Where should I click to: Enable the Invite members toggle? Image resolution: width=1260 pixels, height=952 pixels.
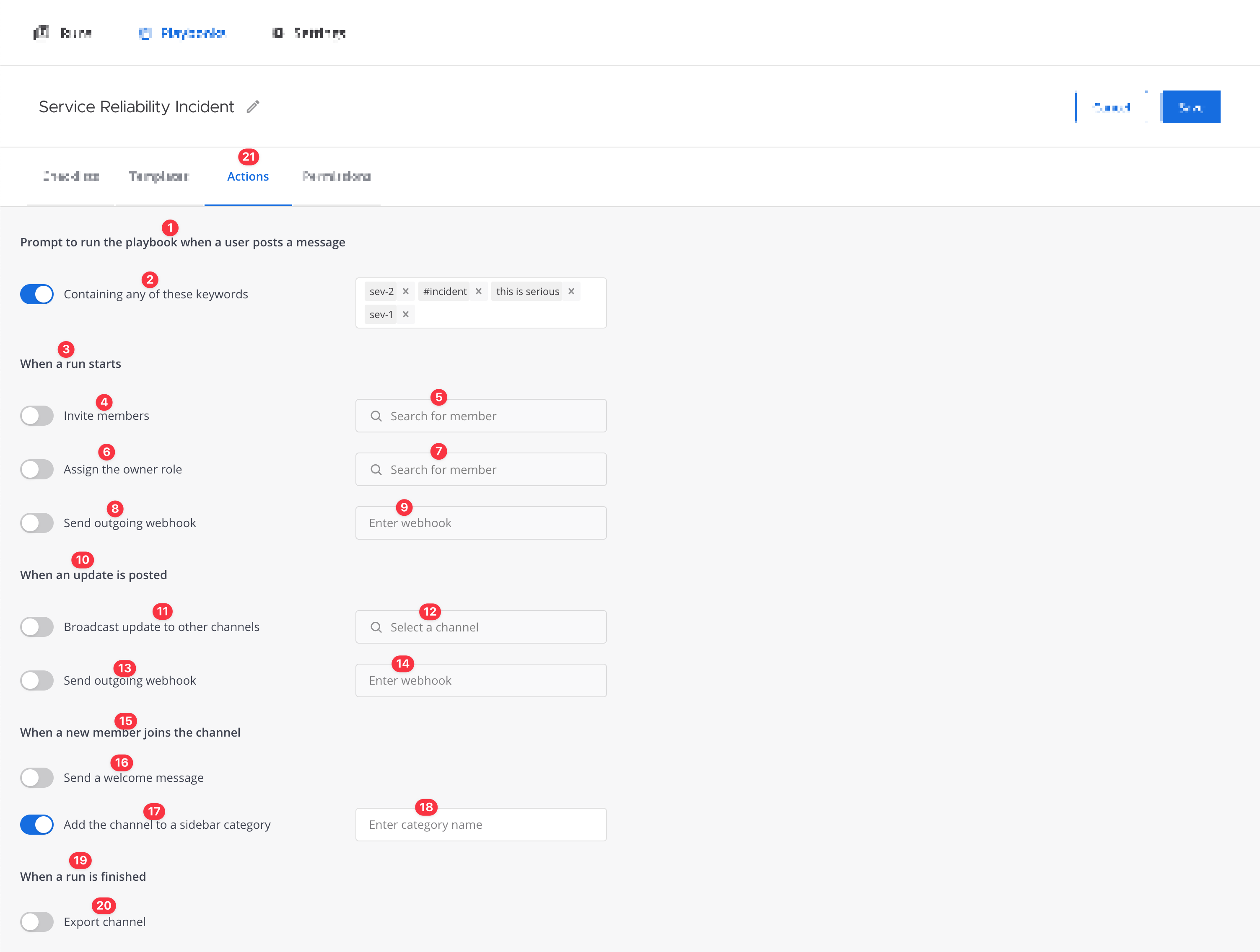tap(36, 416)
